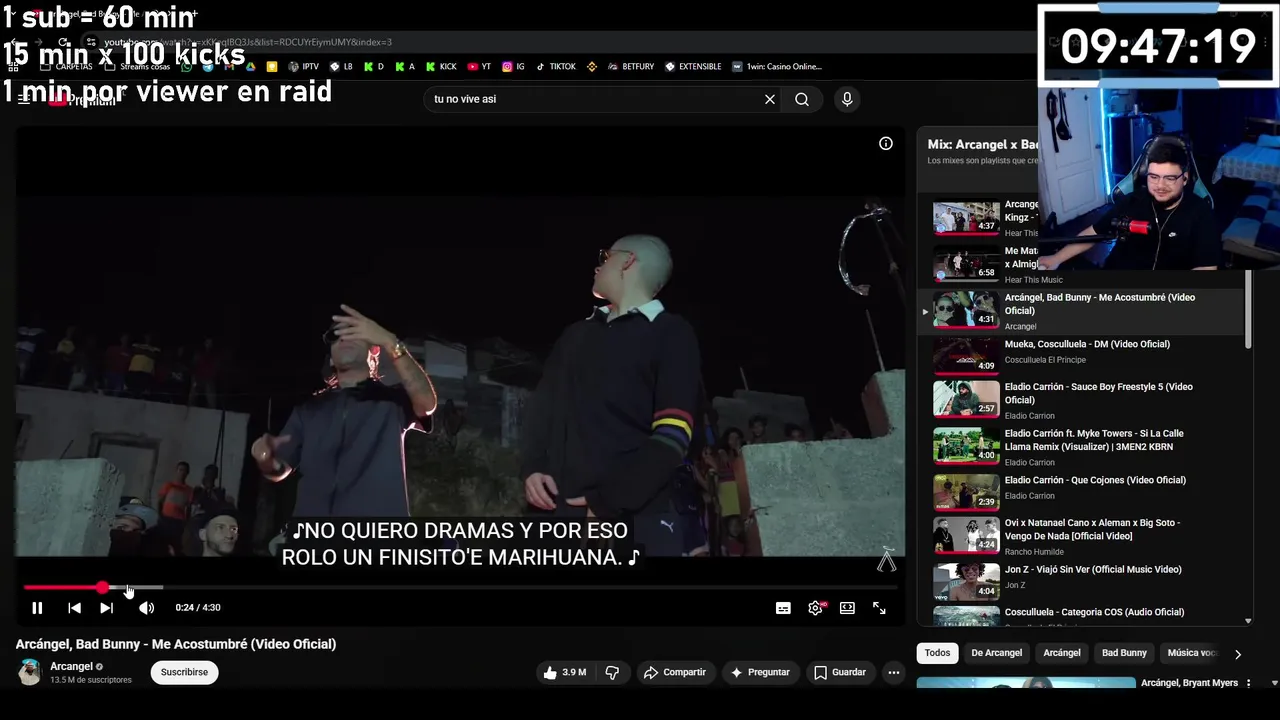Open the BETFURY bookmark
This screenshot has height=720, width=1280.
click(630, 67)
